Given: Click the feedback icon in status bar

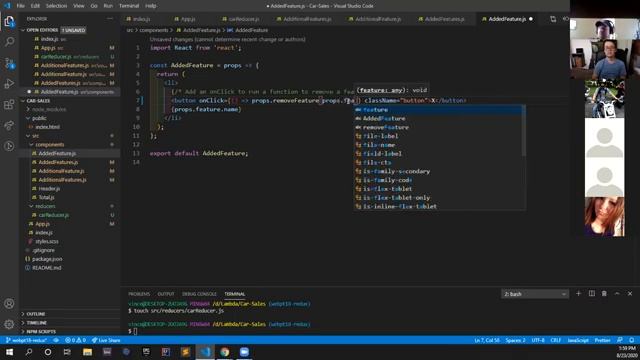Looking at the screenshot, I should 620,340.
